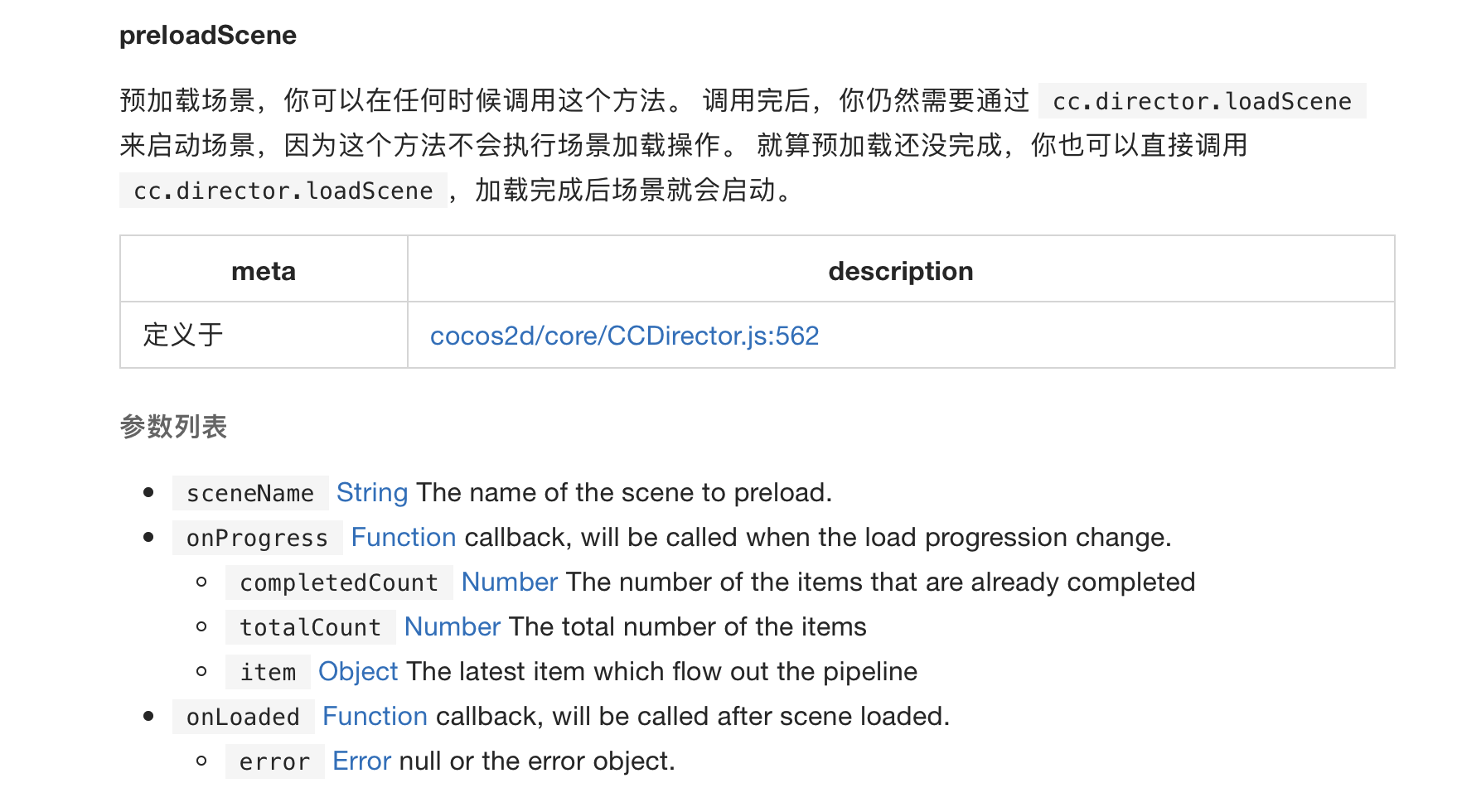
Task: Click the Number link next to completedCount
Action: coord(509,582)
